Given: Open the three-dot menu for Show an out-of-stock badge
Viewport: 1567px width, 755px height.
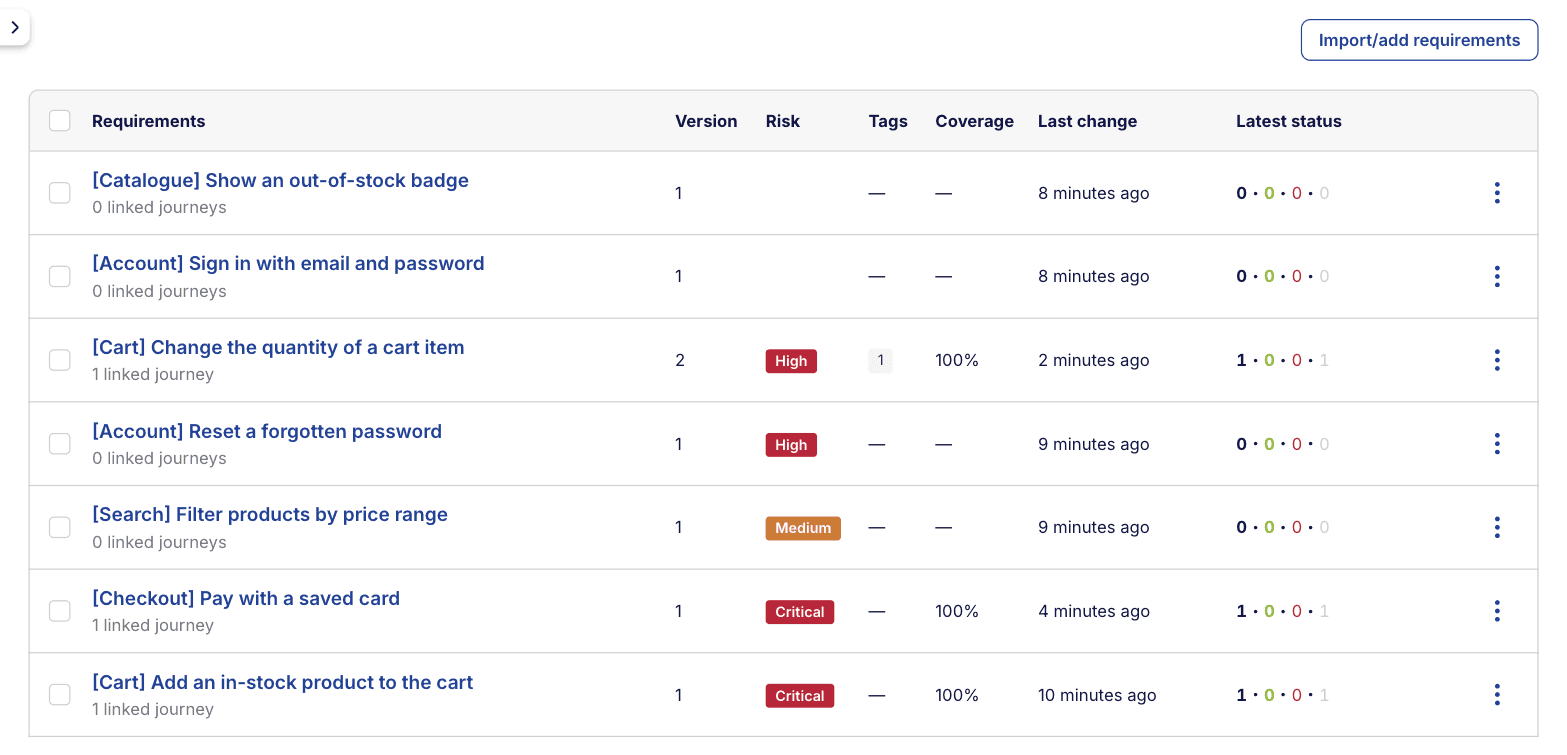Looking at the screenshot, I should click(1496, 193).
